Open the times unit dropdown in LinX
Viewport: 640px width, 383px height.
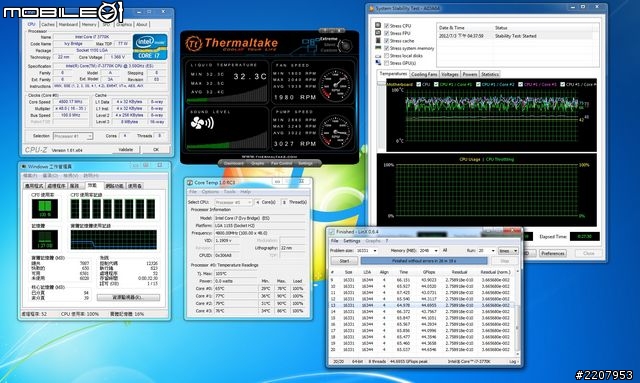508,250
